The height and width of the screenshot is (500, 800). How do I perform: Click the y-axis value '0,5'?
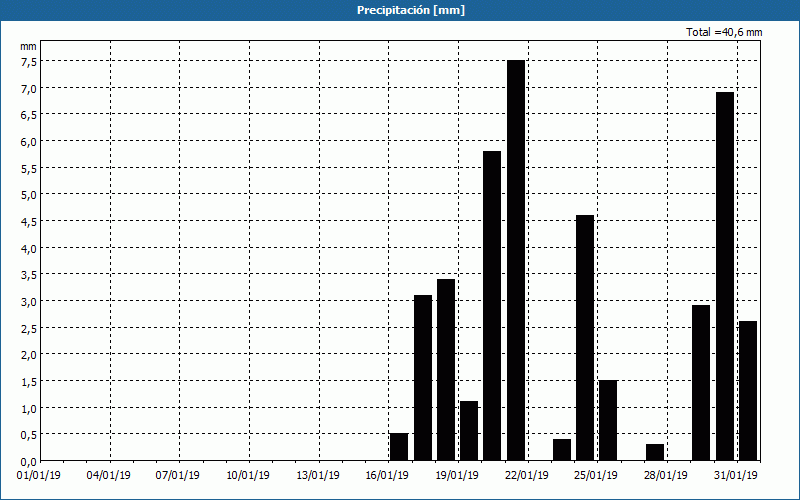pos(29,435)
